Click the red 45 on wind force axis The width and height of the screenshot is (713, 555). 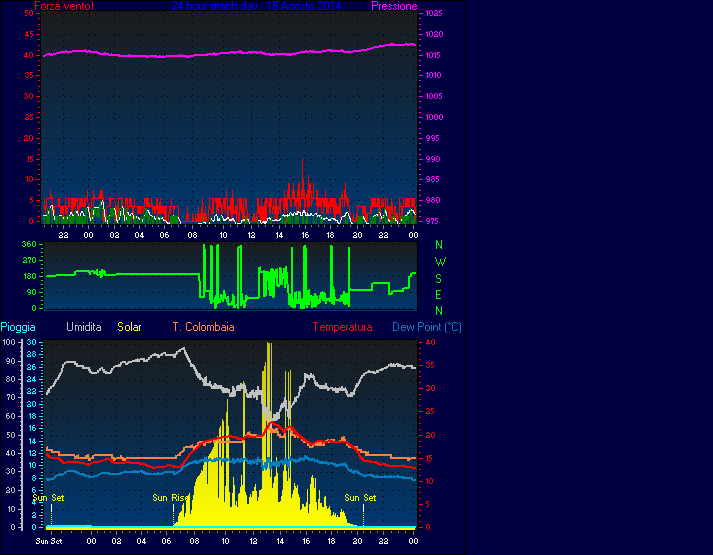point(29,34)
